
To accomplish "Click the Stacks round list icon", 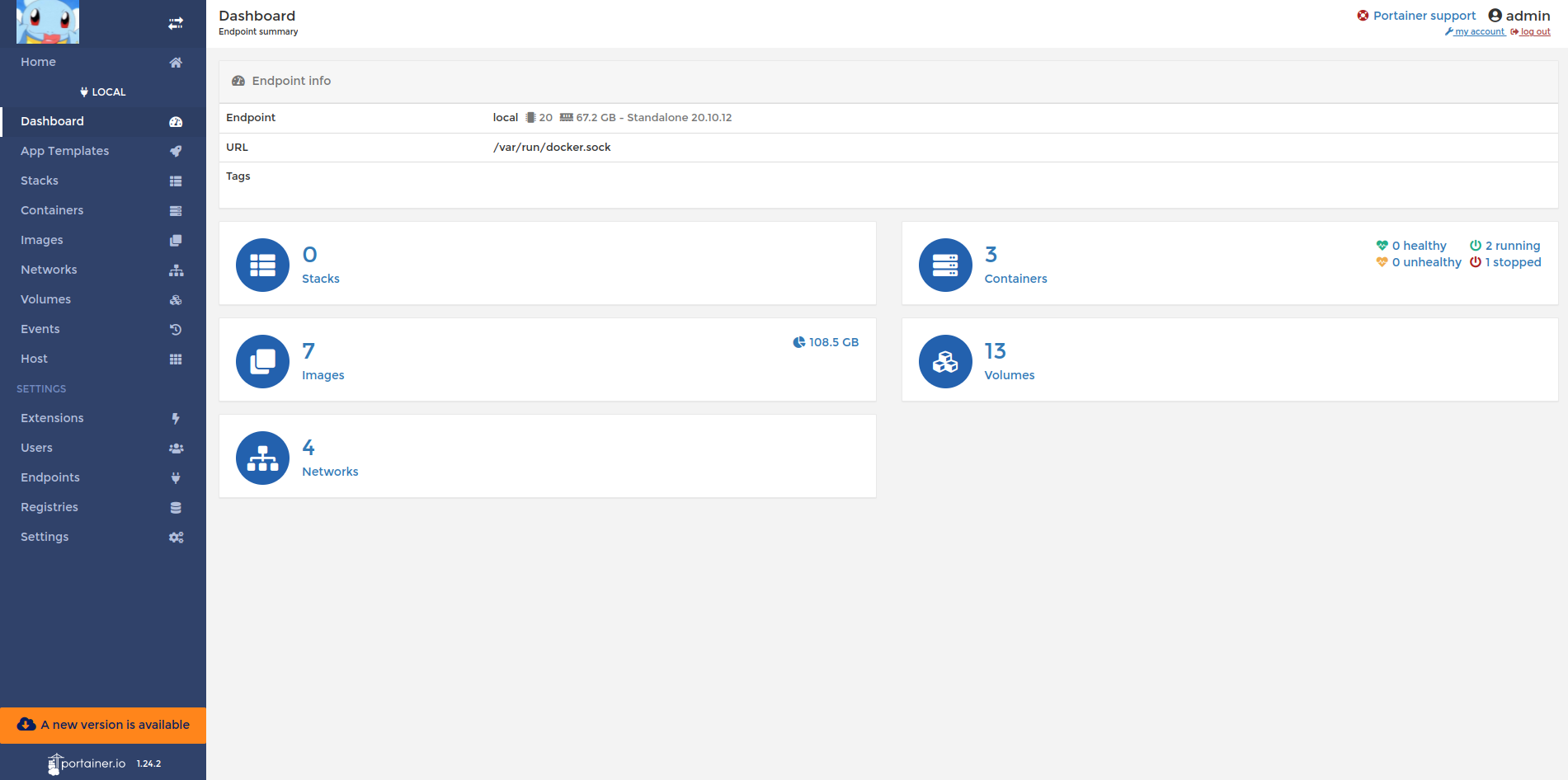I will (x=262, y=265).
